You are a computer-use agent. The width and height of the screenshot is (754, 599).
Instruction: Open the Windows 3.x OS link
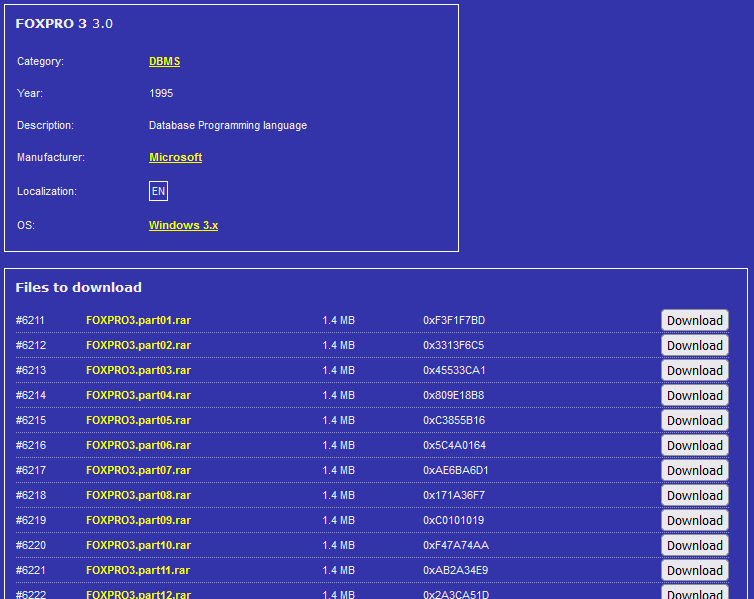click(x=183, y=225)
